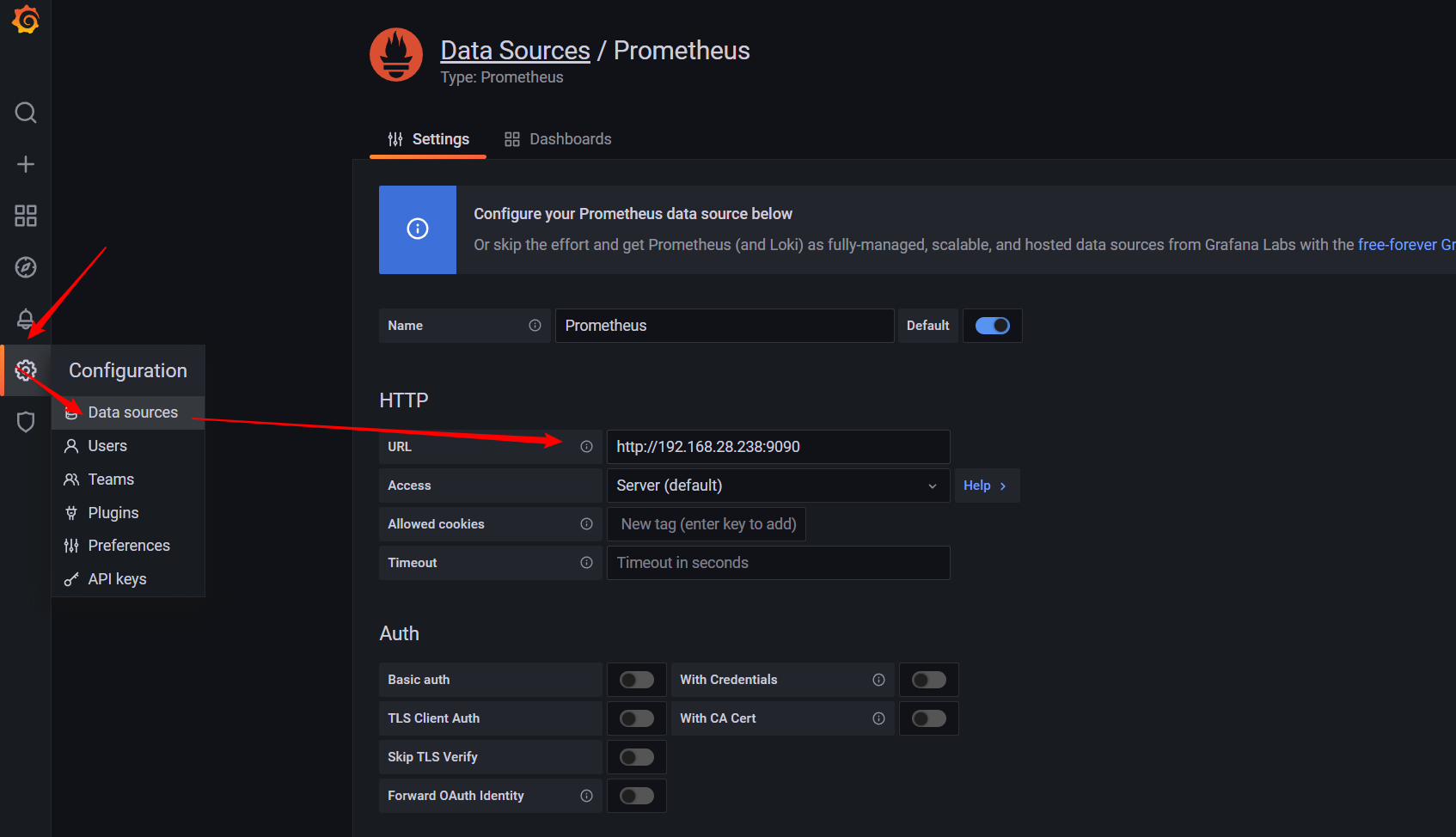Open Dashboards four-squares sidebar icon
Screen dimensions: 1456x837
coord(26,216)
